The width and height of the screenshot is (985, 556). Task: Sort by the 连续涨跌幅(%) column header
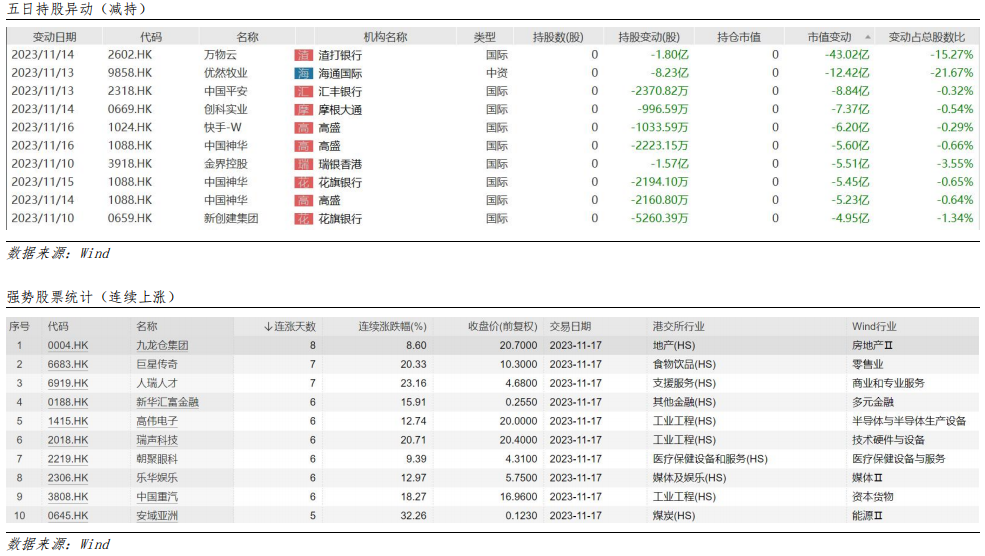coord(393,327)
